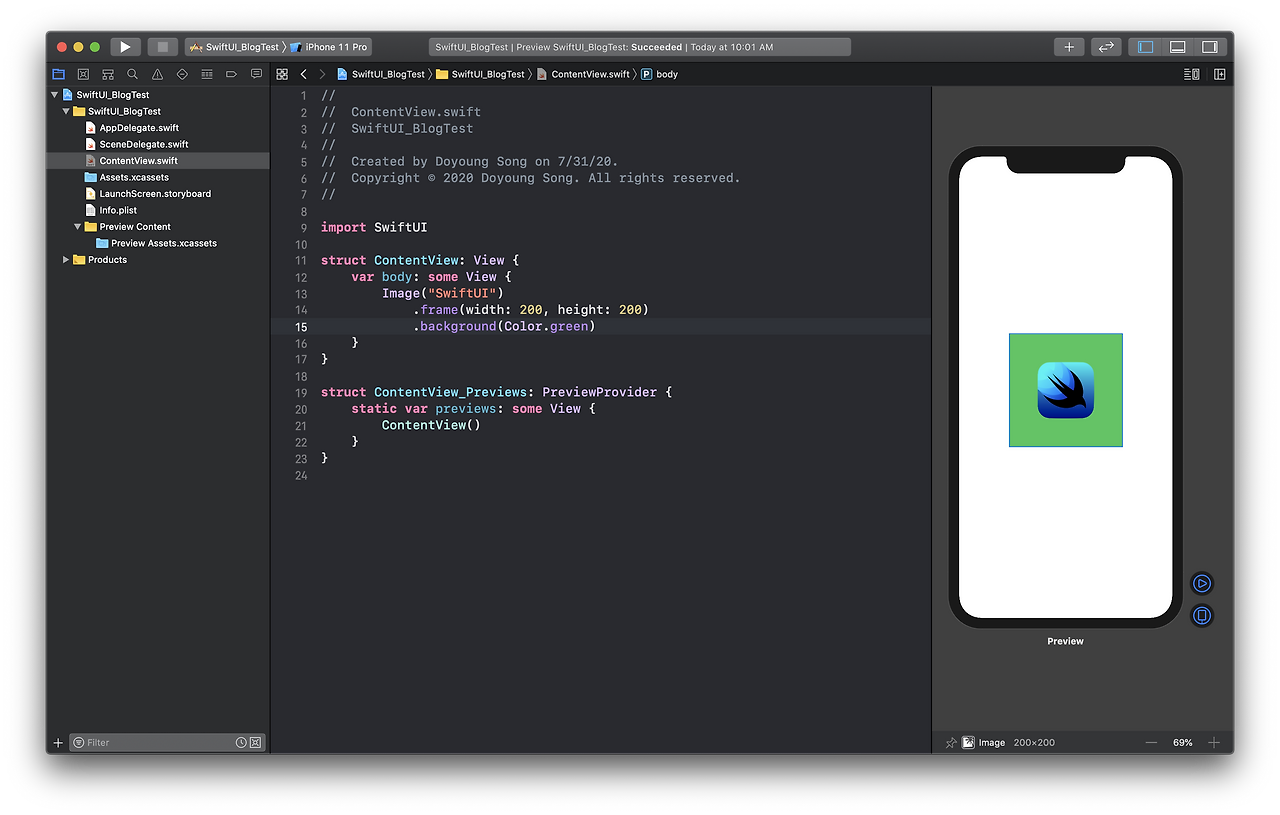The image size is (1280, 815).
Task: Click the ".frame(width: 200, height: 200)" line
Action: pyautogui.click(x=531, y=310)
